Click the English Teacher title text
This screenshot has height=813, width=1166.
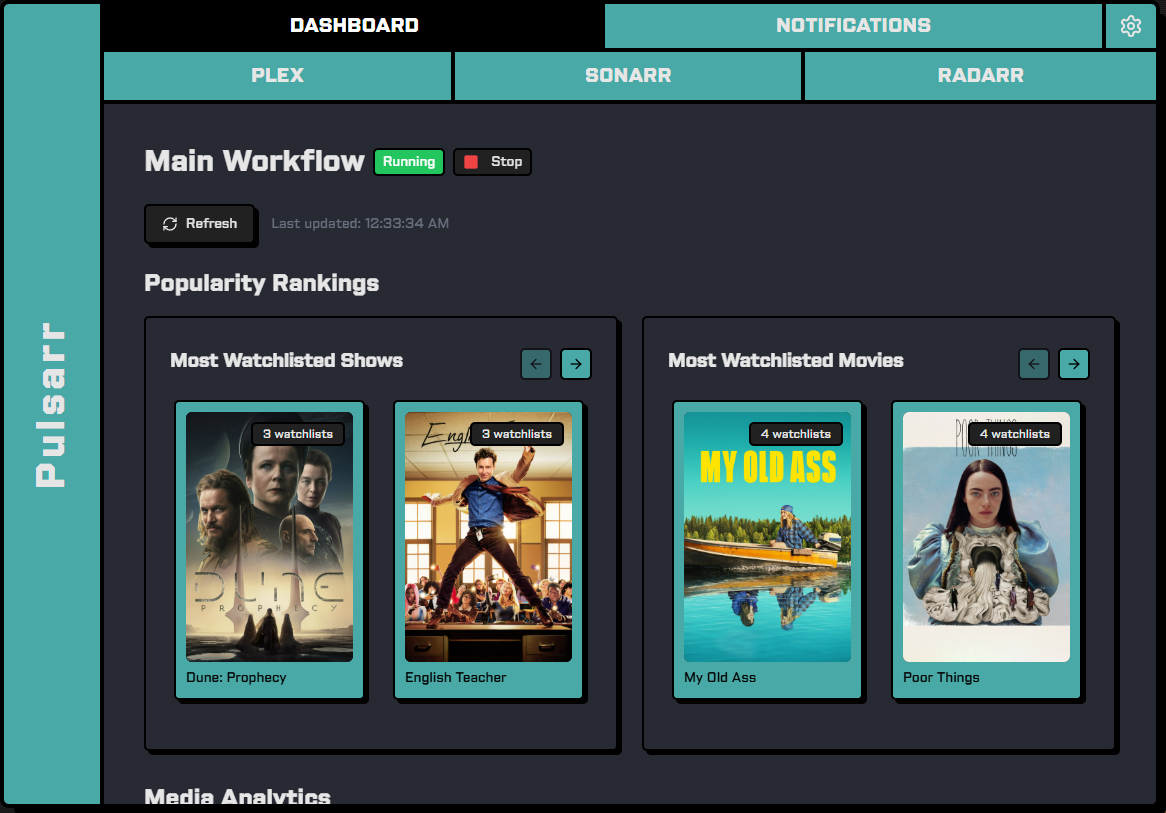coord(455,678)
